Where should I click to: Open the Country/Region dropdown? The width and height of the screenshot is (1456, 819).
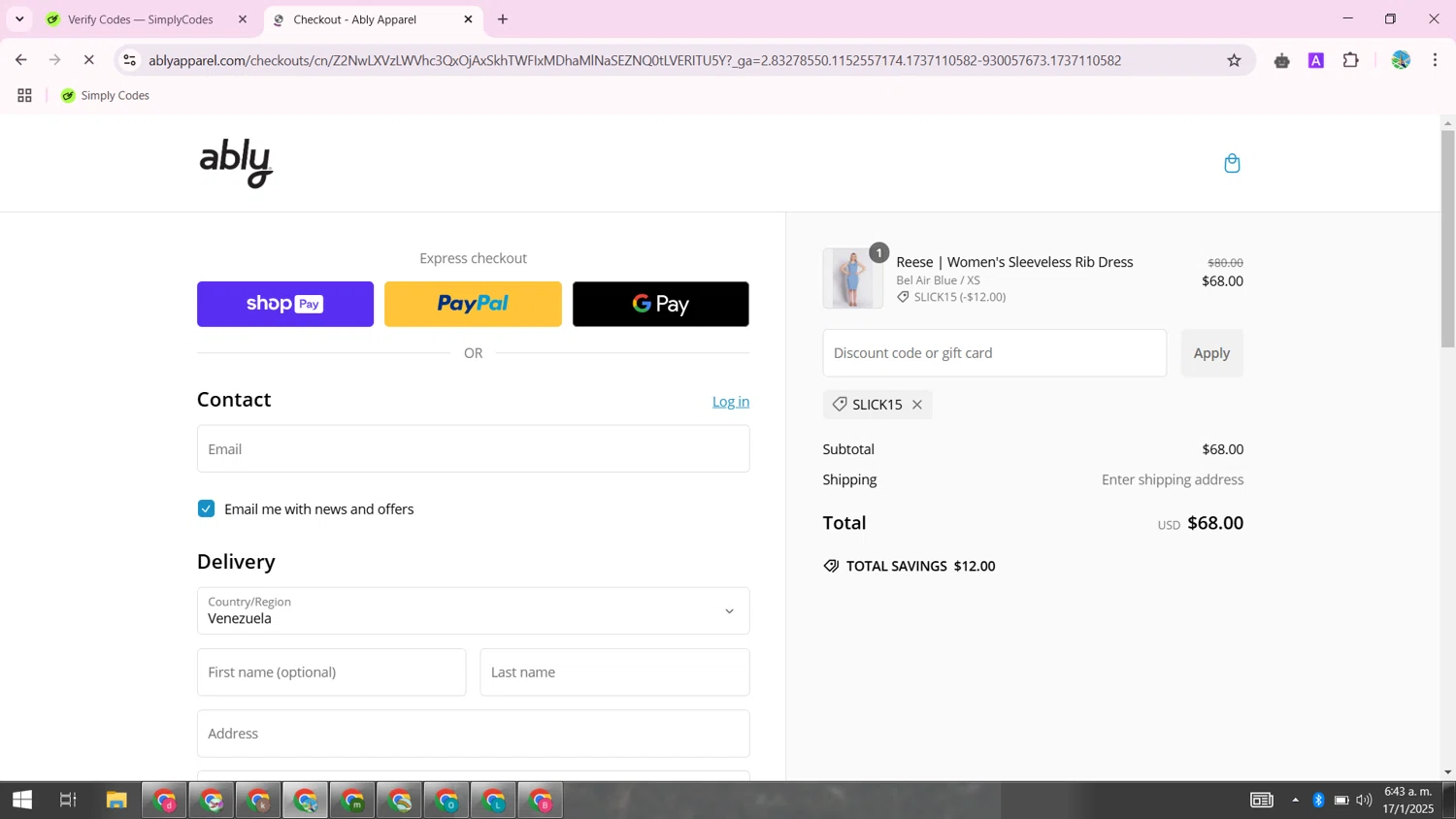tap(474, 611)
